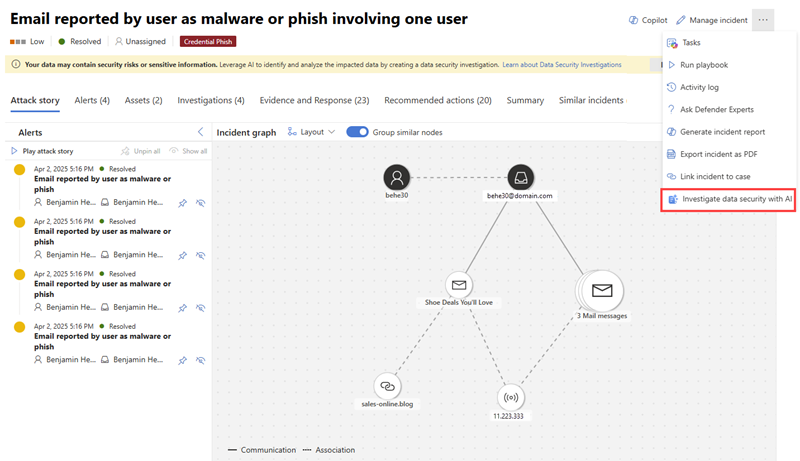Click the behe30@domain.com mailbox node
The image size is (800, 461).
coord(519,177)
